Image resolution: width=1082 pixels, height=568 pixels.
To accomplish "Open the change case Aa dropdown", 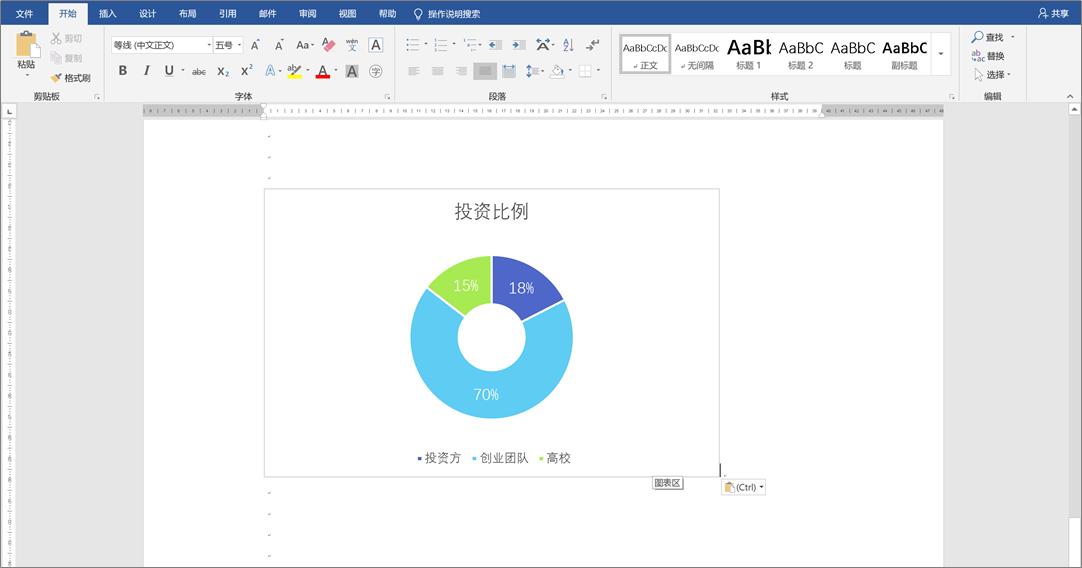I will click(304, 46).
